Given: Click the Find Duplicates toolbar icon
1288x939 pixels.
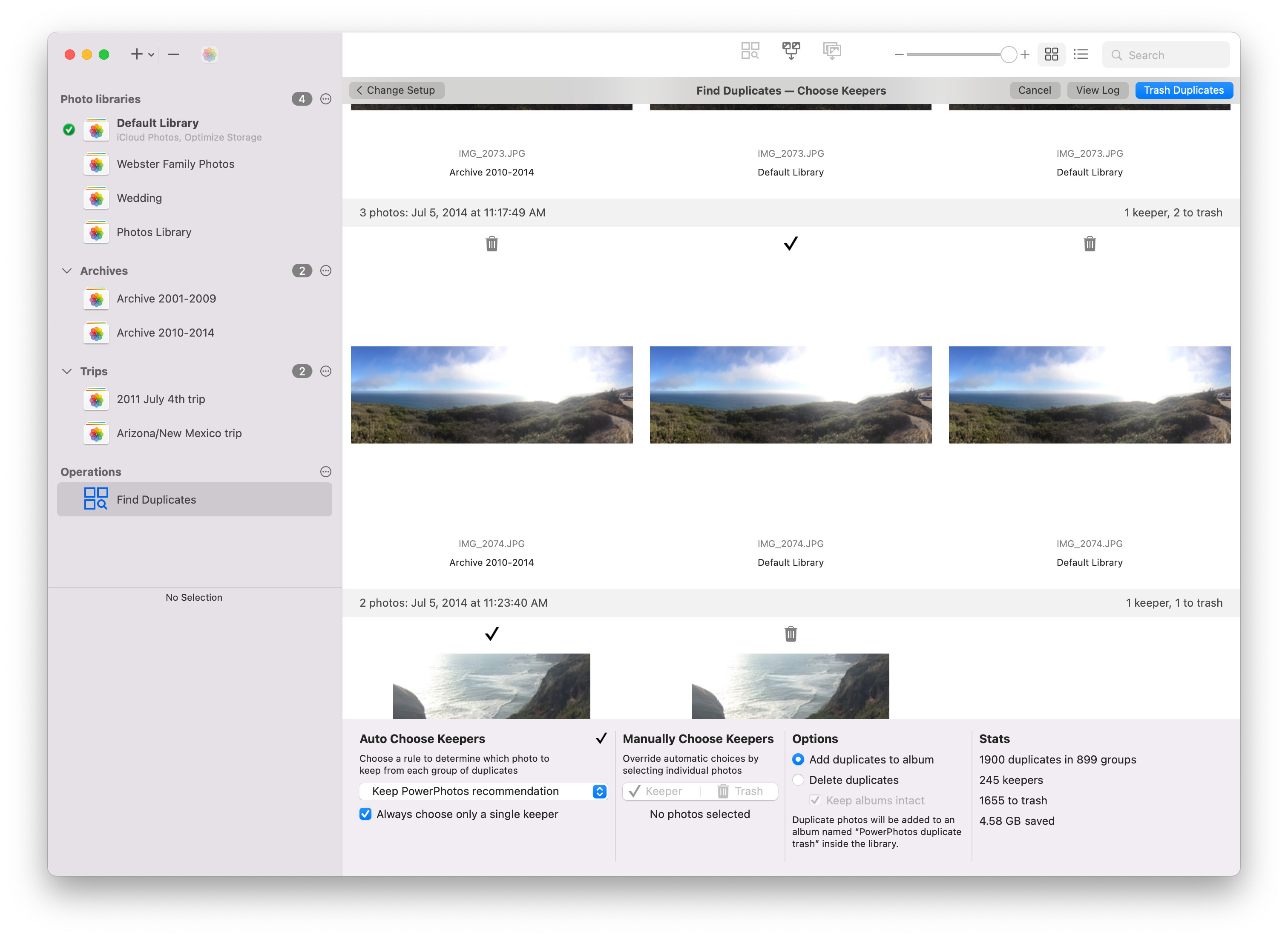Looking at the screenshot, I should tap(749, 51).
